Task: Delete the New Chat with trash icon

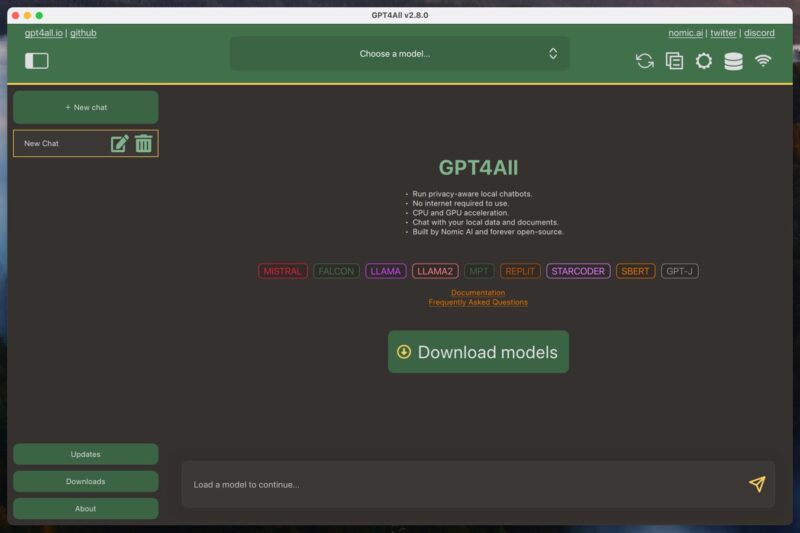Action: click(x=143, y=143)
